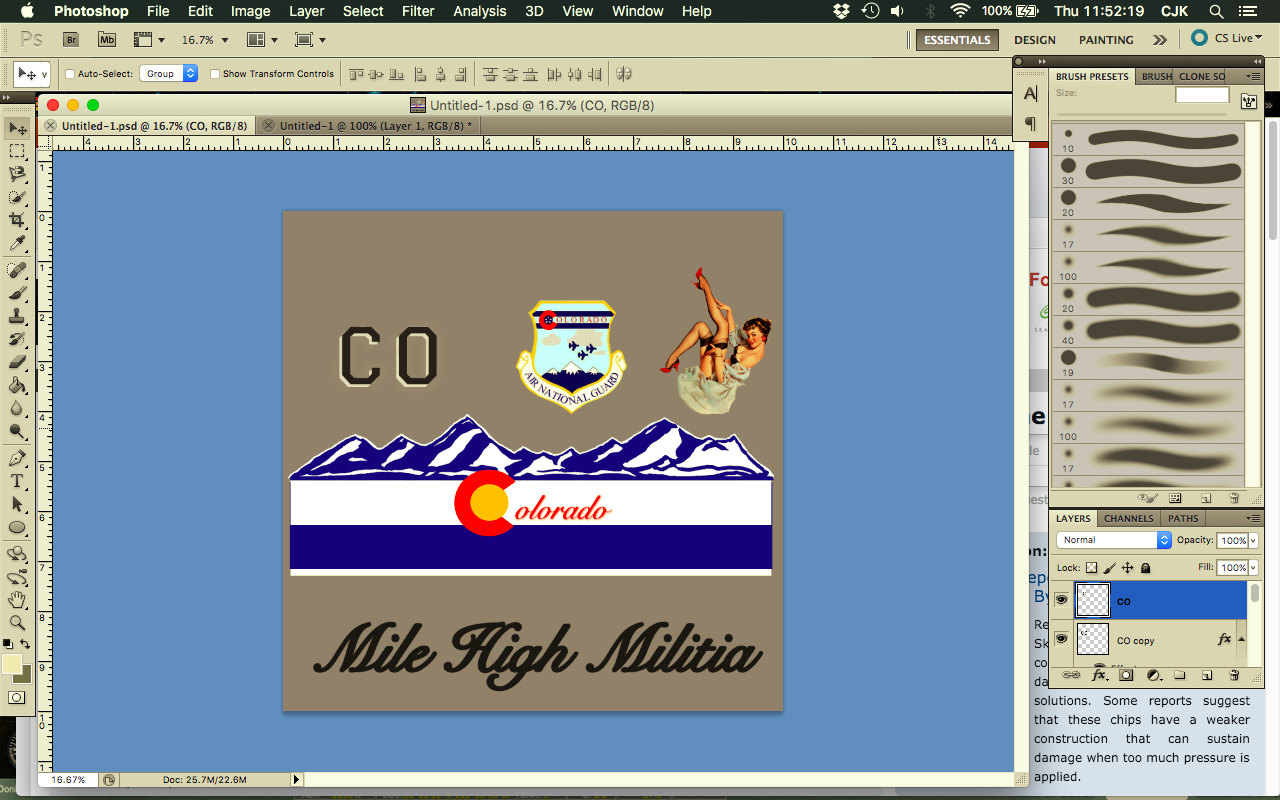The width and height of the screenshot is (1280, 800).
Task: Hide the CO copy layer
Action: point(1061,639)
